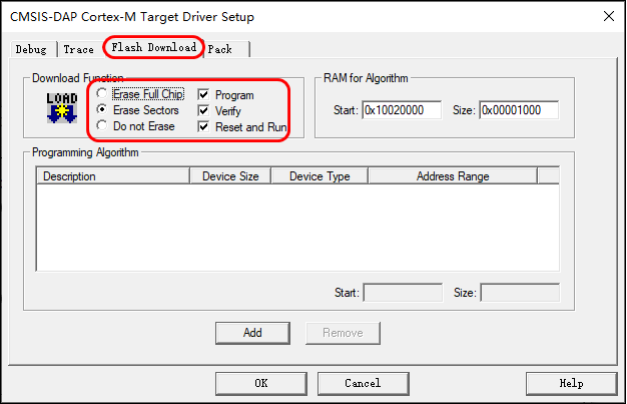Click the Add algorithm button
Viewport: 627px width, 404px height.
(252, 333)
